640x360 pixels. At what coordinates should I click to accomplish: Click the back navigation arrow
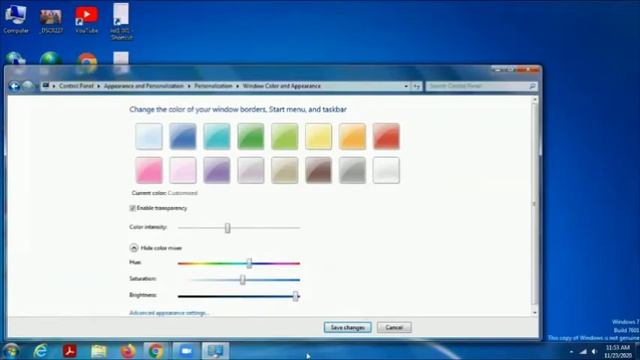click(x=14, y=86)
